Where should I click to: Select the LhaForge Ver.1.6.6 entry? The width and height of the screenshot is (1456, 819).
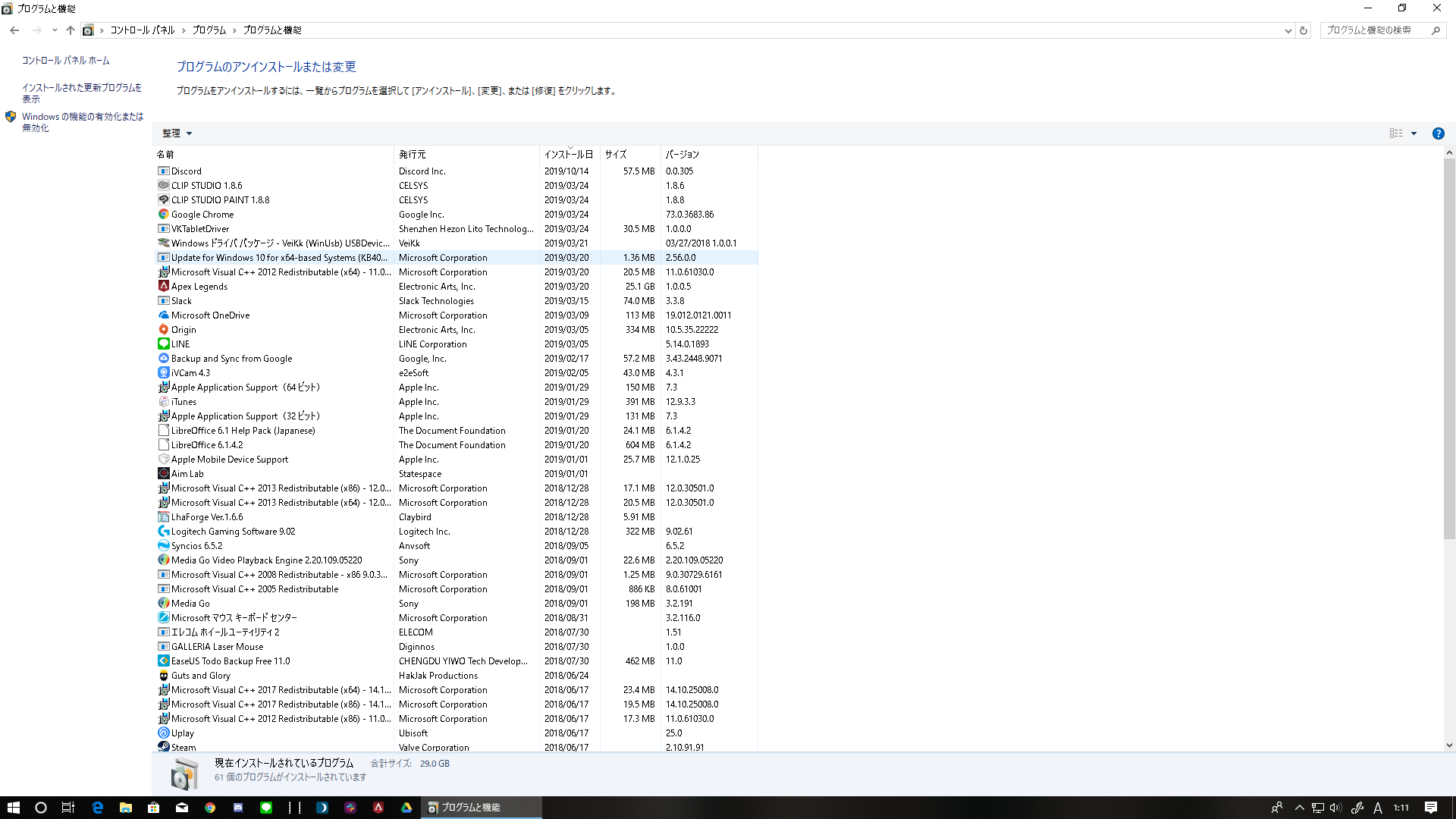(456, 517)
